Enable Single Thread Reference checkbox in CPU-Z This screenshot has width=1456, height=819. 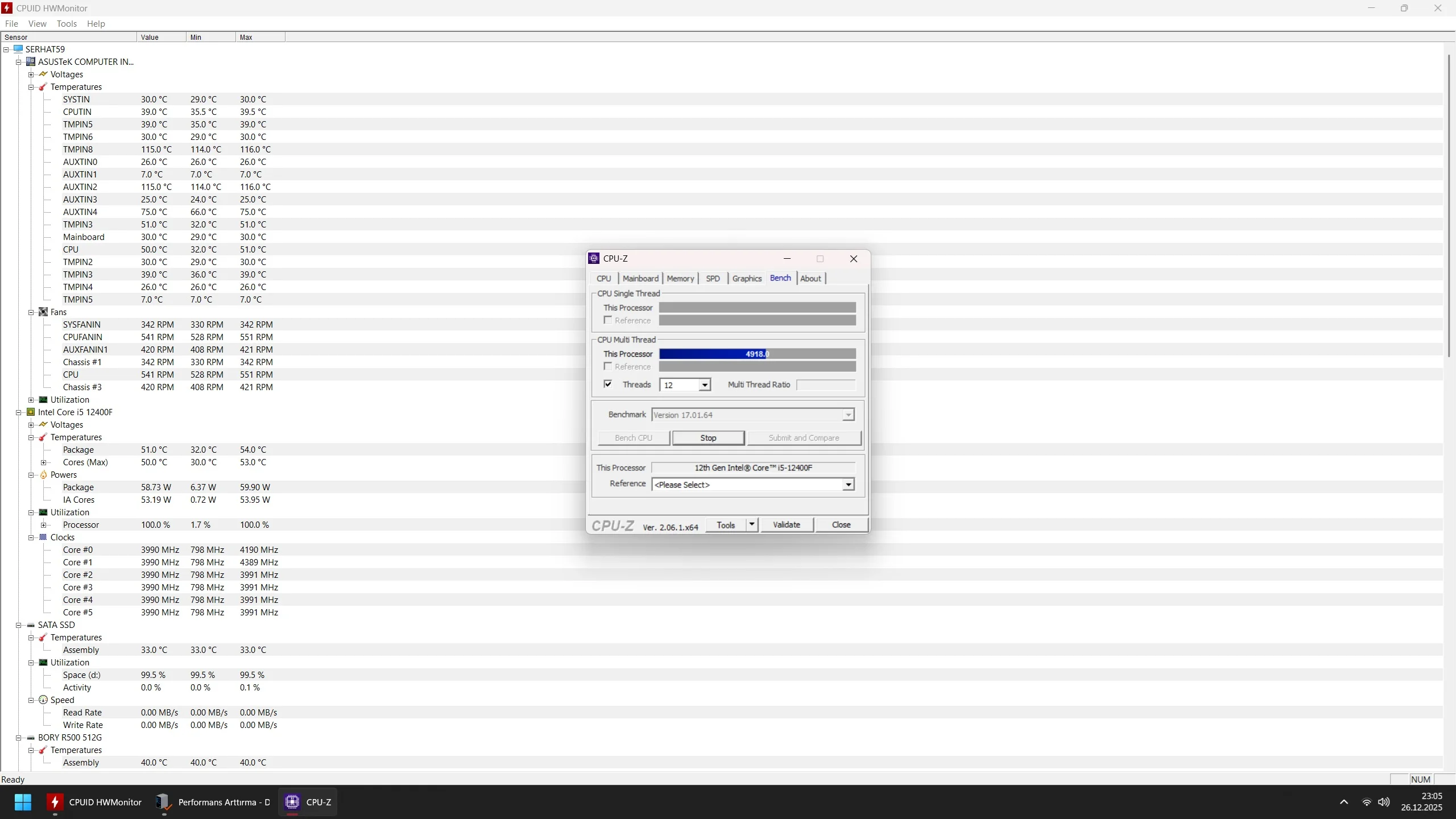tap(607, 320)
